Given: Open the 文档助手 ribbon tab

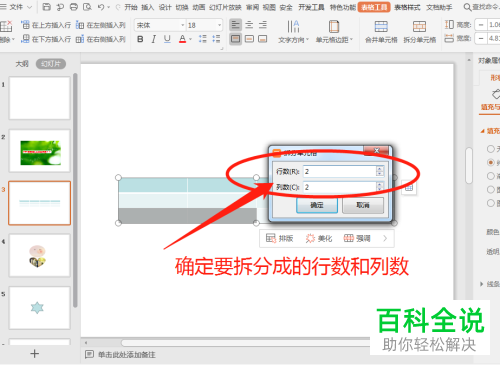Looking at the screenshot, I should tap(439, 7).
